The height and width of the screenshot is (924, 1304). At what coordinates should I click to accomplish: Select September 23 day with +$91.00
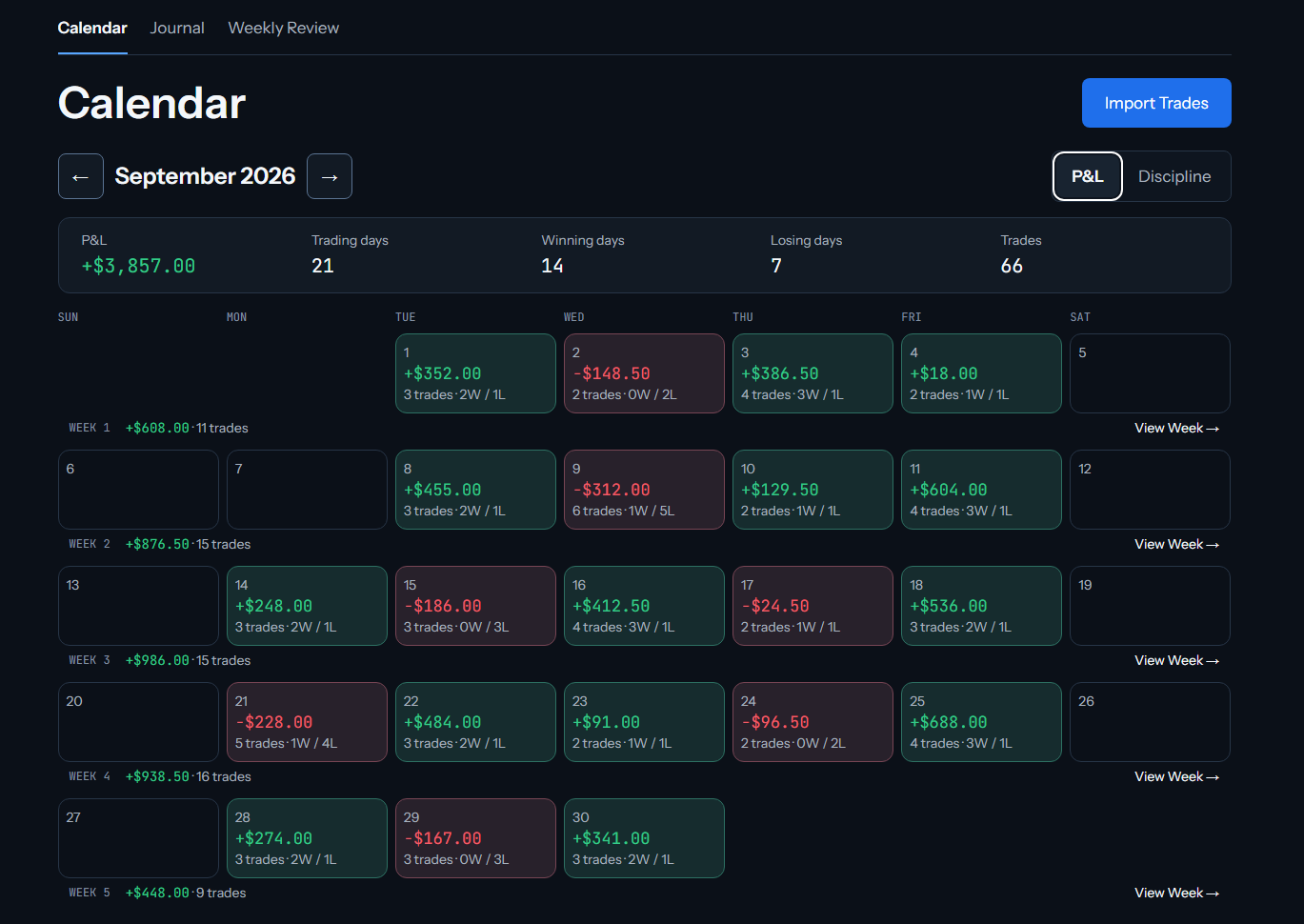[644, 722]
